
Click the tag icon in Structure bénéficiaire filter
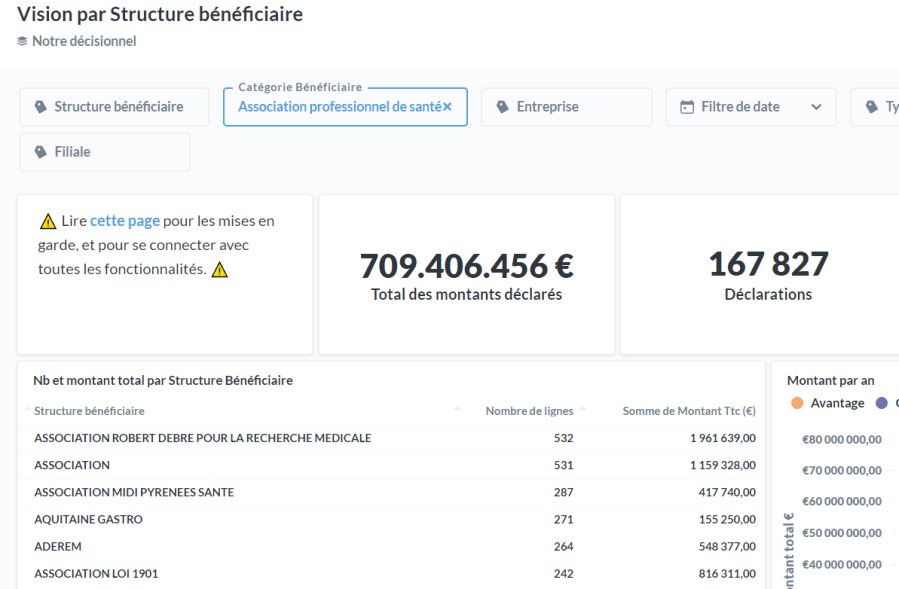(41, 107)
